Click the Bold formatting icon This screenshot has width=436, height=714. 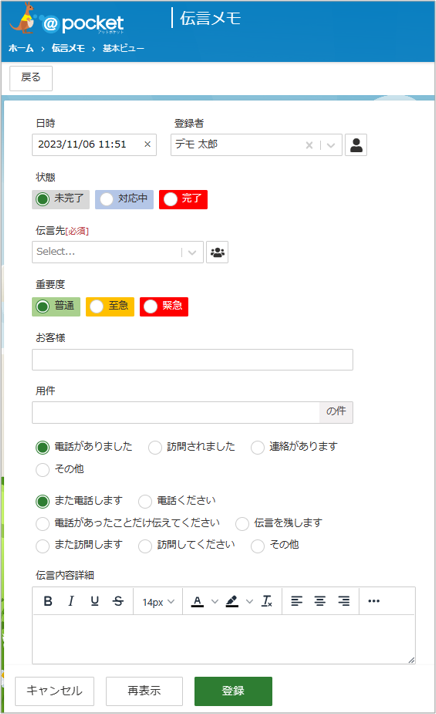tap(48, 601)
